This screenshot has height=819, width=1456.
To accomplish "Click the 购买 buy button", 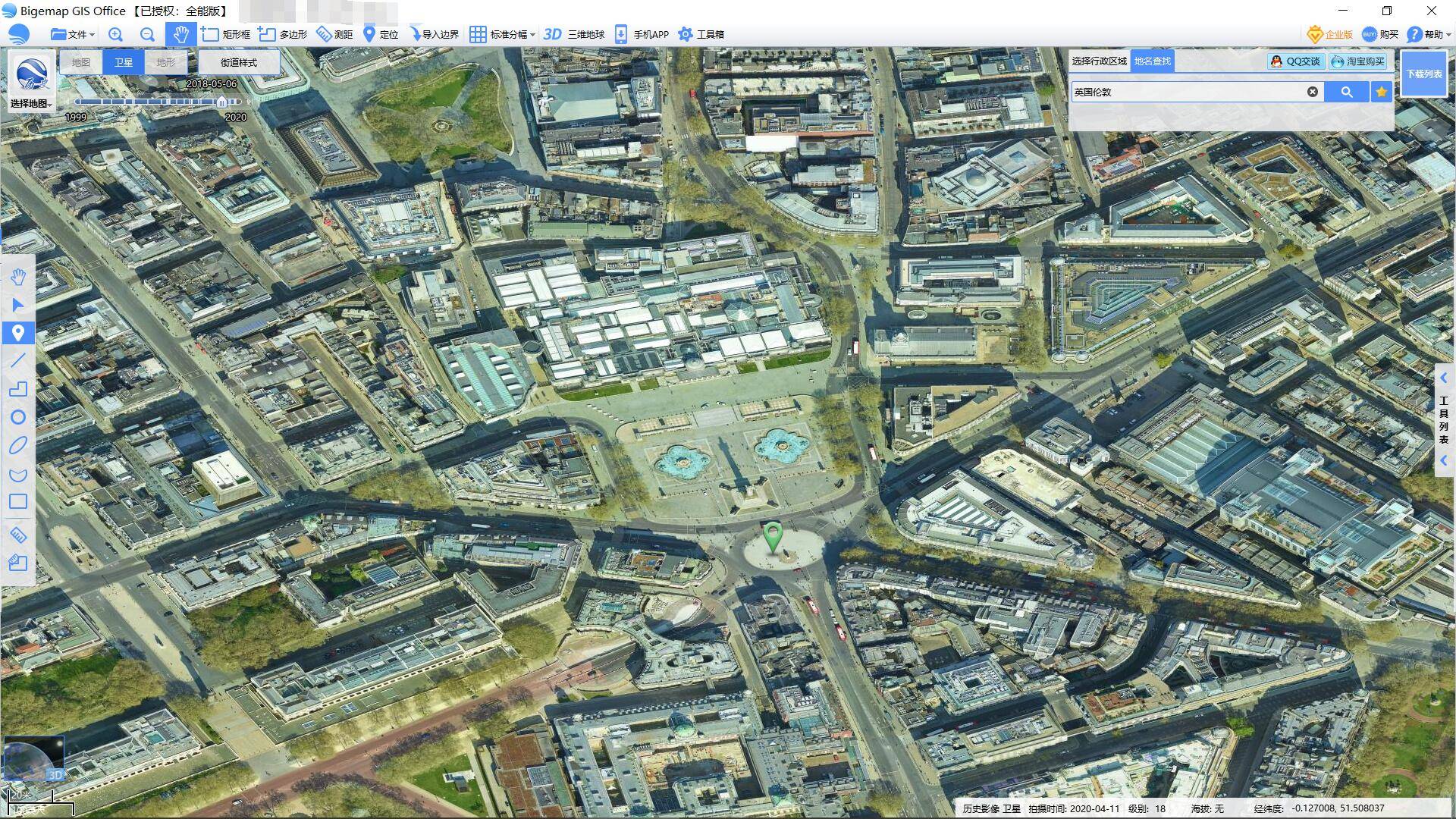I will [1380, 34].
